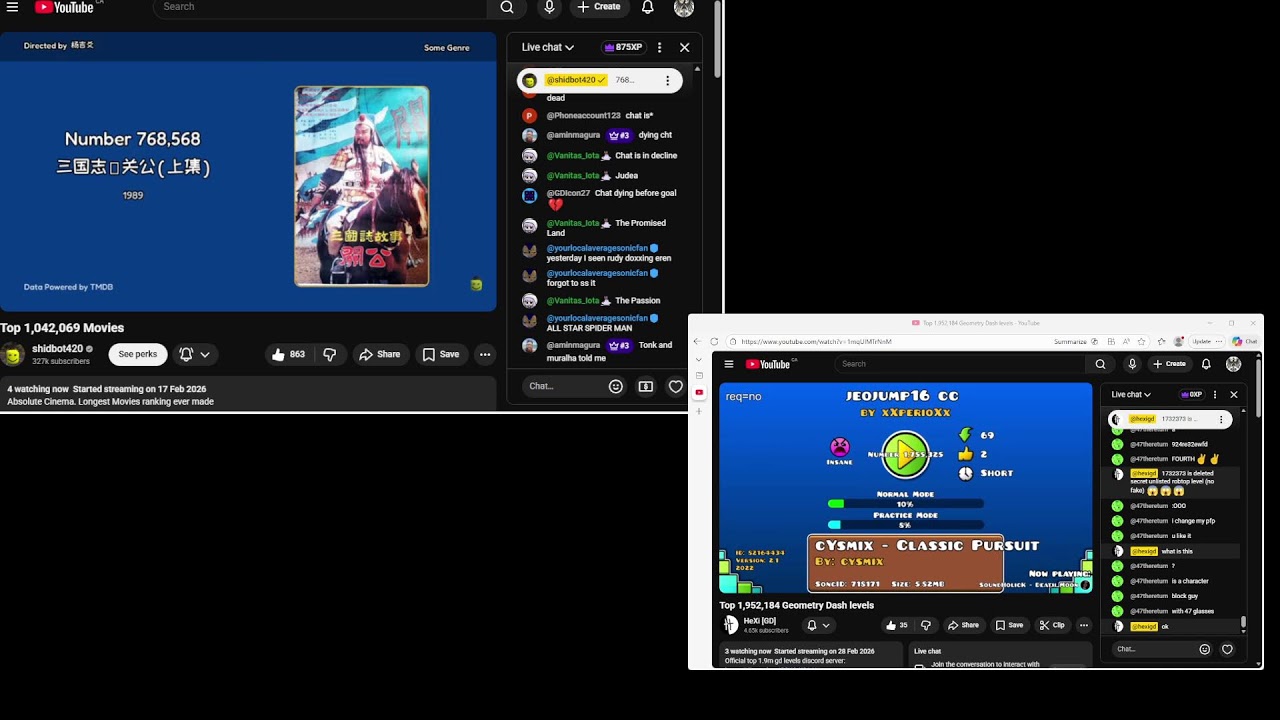The width and height of the screenshot is (1280, 720).
Task: Click the Super Chat dollar icon in left chat
Action: click(x=646, y=386)
